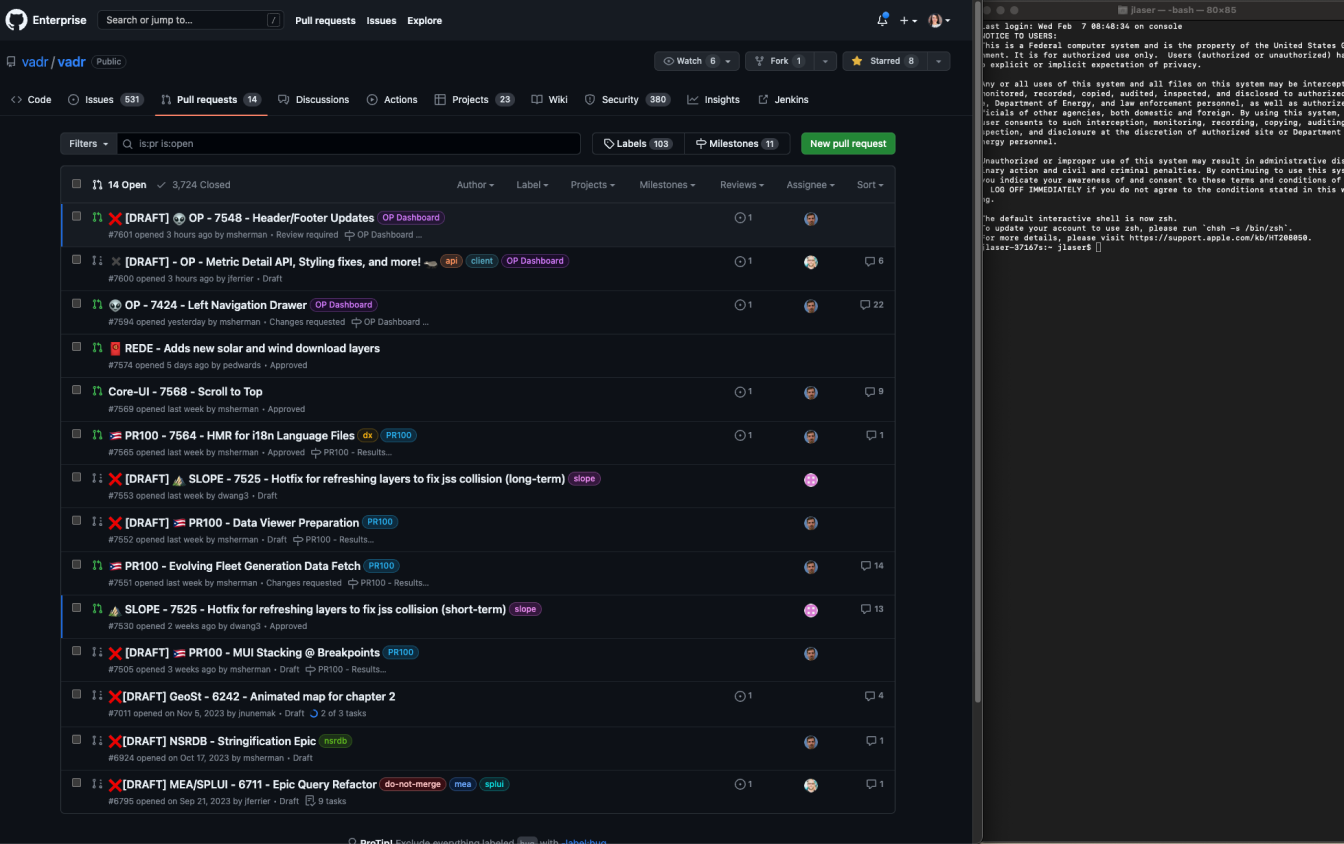Open the plus create-new menu icon
Viewport: 1344px width, 844px height.
pos(908,20)
